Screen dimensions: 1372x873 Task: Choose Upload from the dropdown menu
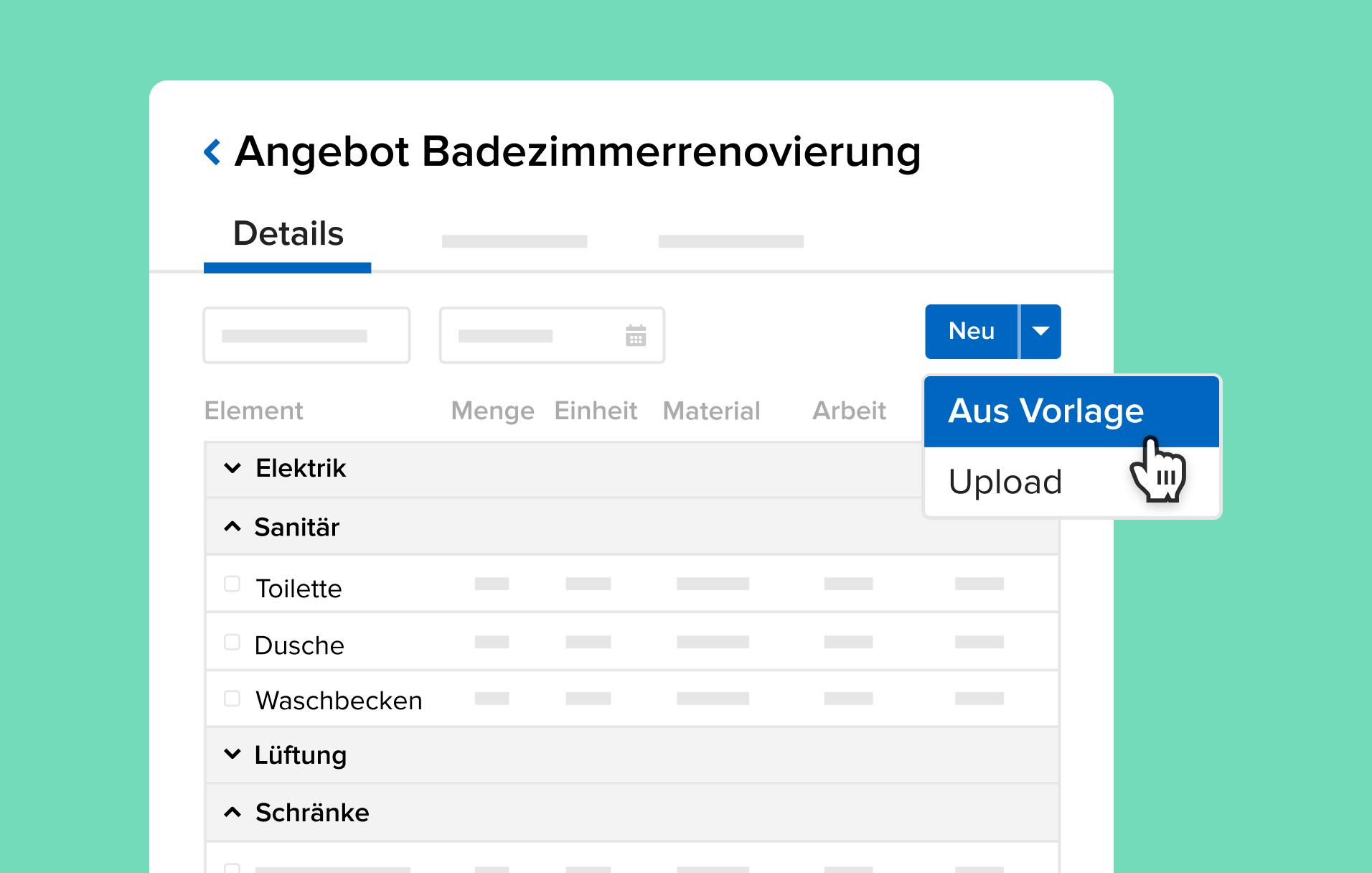pos(1071,481)
